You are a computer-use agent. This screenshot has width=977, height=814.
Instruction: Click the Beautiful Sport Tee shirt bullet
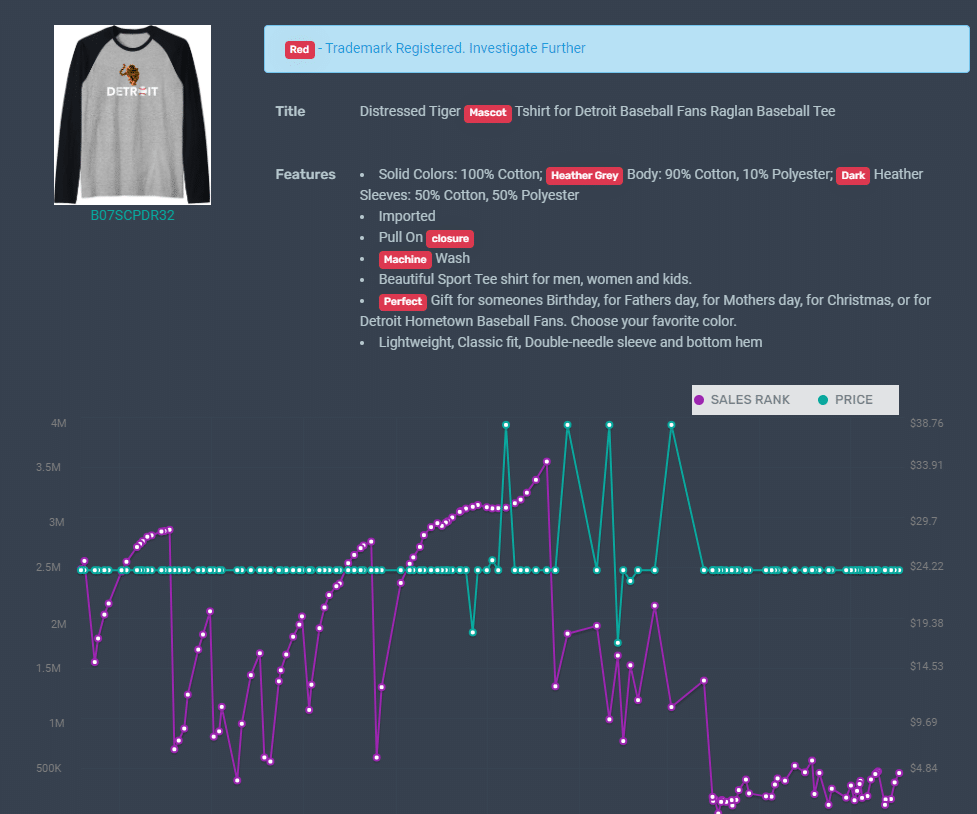pyautogui.click(x=535, y=279)
